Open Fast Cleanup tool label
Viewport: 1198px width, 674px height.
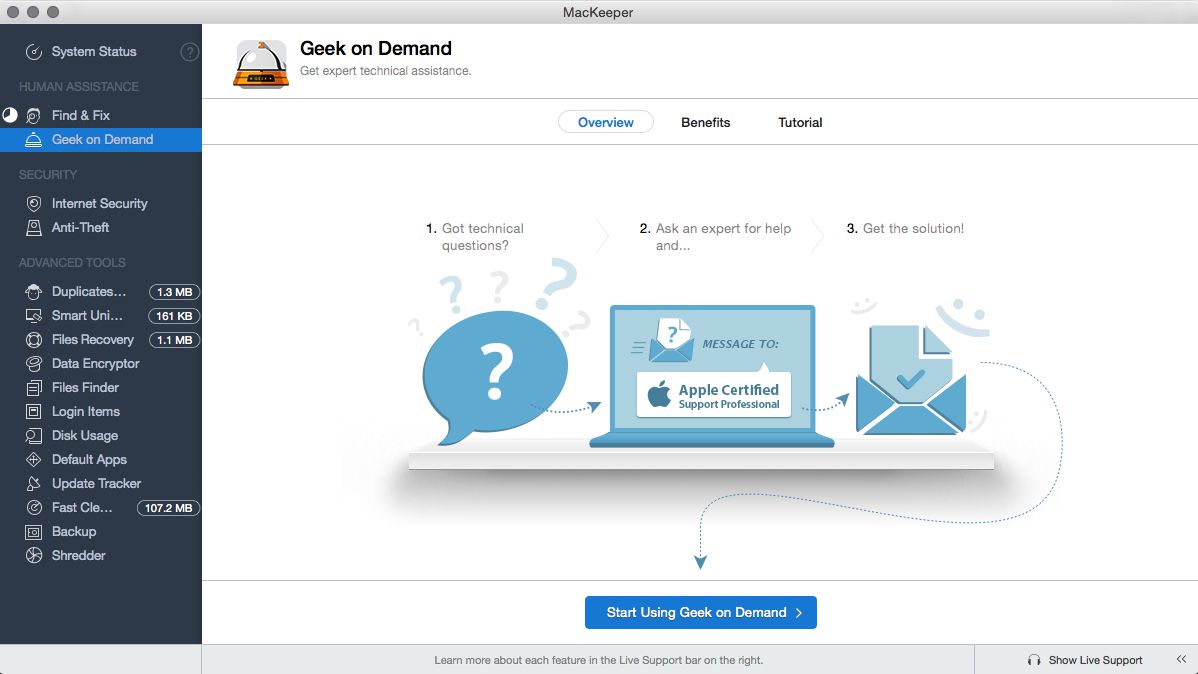coord(82,507)
